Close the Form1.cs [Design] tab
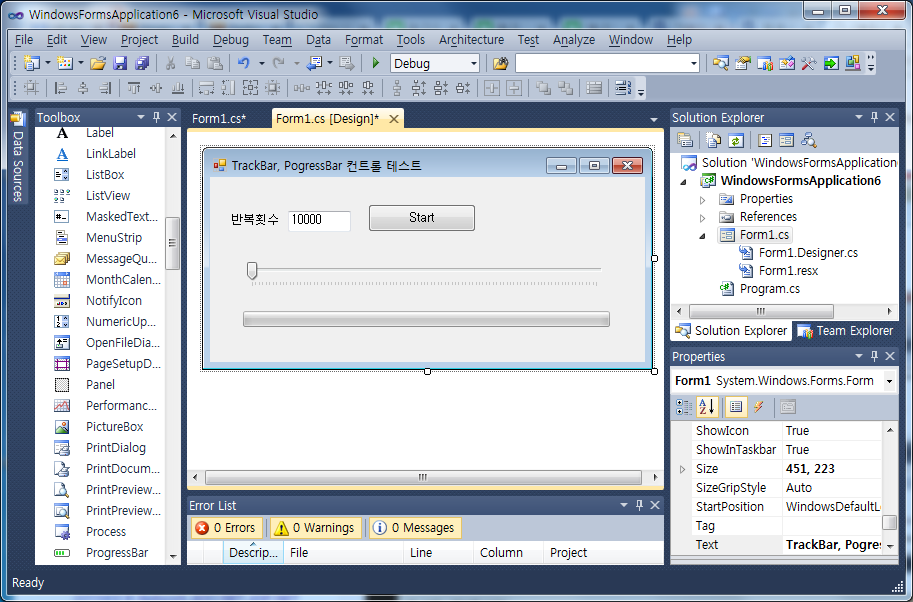913x602 pixels. click(394, 119)
